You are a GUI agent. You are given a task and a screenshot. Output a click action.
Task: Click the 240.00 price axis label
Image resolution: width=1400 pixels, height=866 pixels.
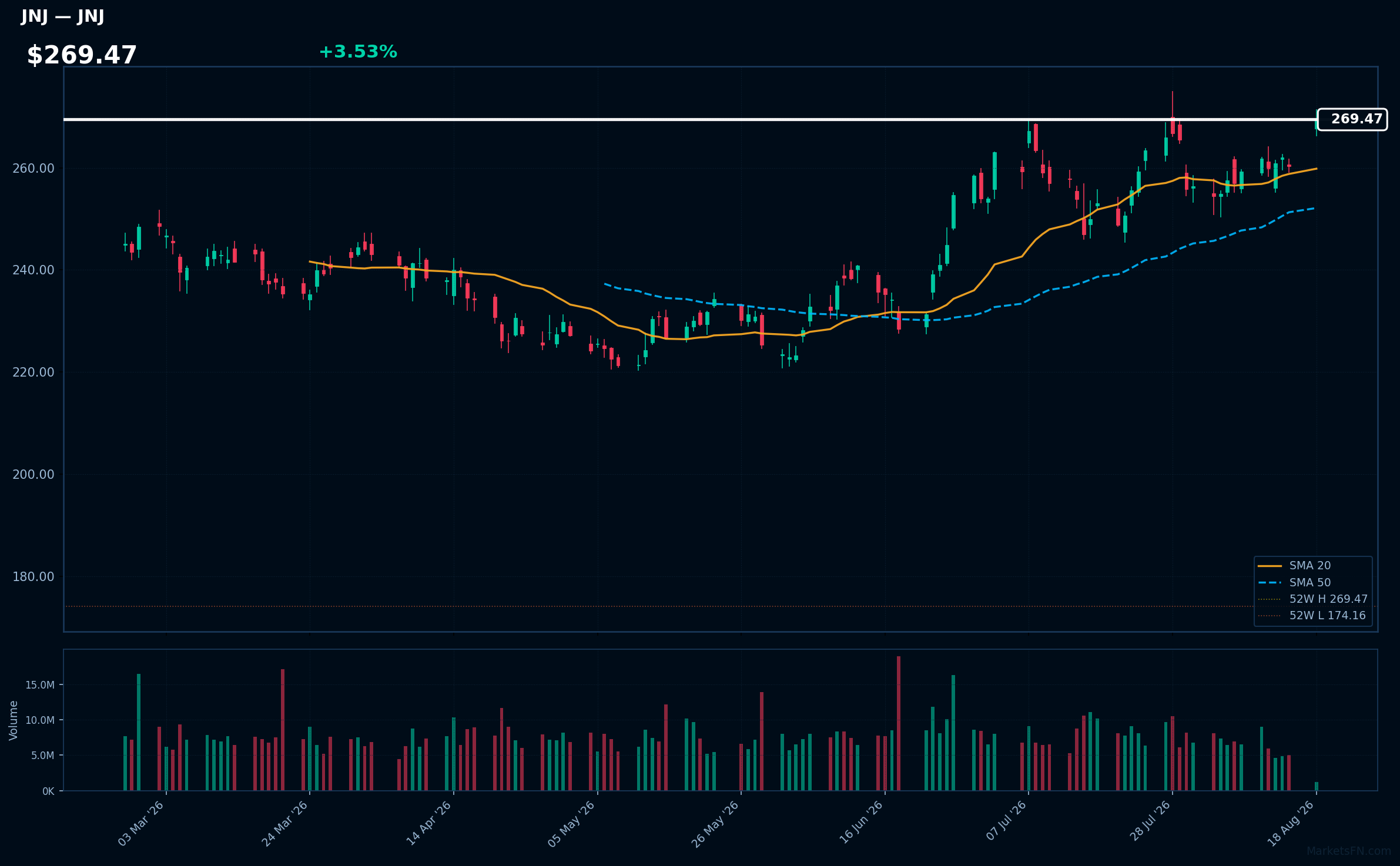34,270
